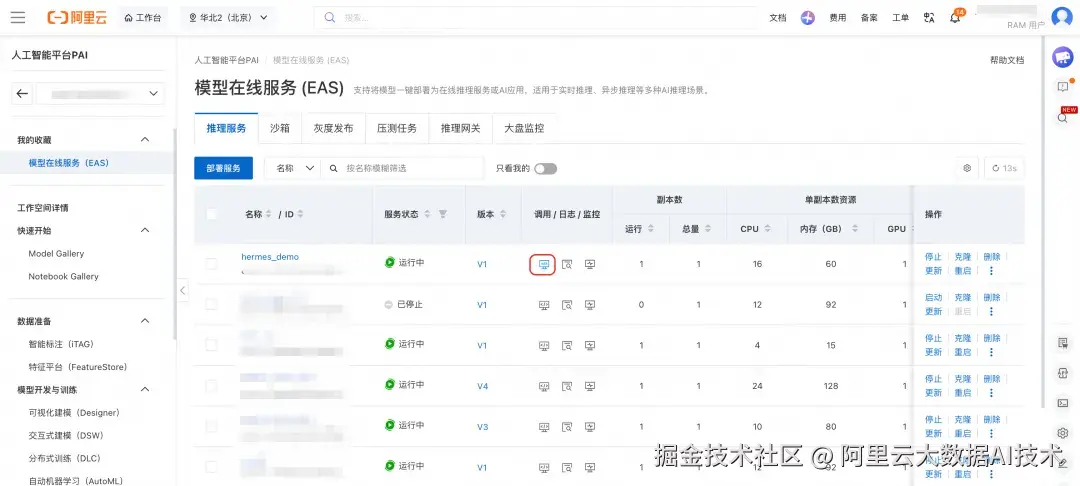Image resolution: width=1080 pixels, height=486 pixels.
Task: Open 费用 in the top menu
Action: tap(838, 18)
